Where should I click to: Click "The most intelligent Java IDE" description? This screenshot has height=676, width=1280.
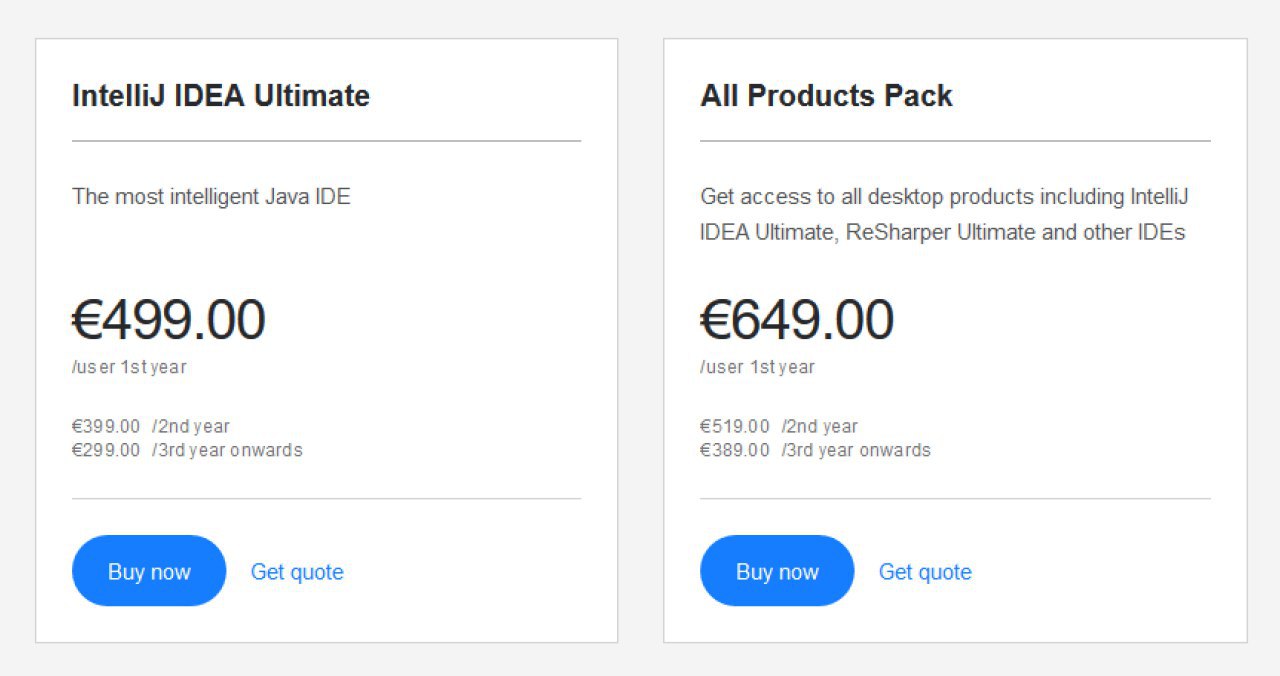click(x=211, y=196)
